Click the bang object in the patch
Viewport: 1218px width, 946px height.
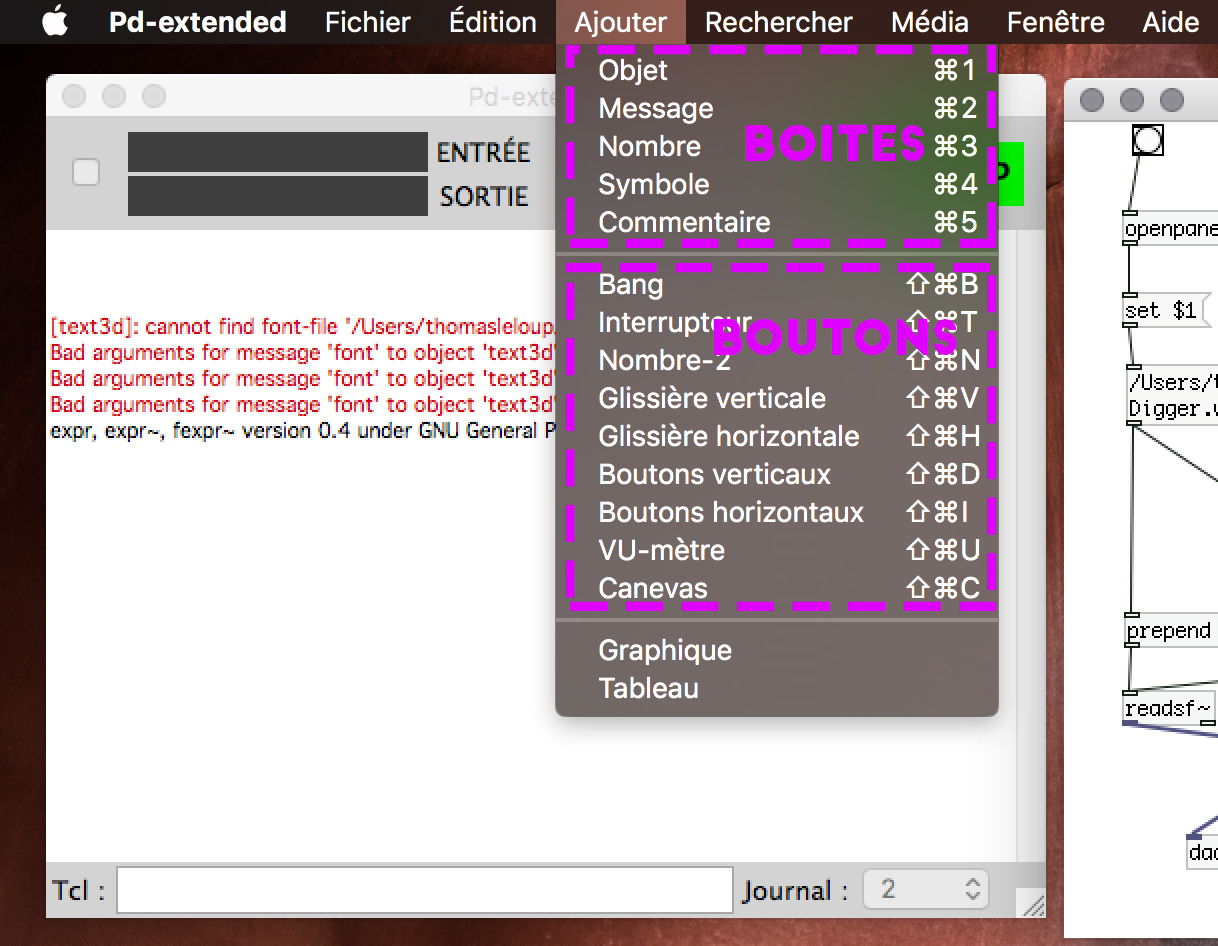pyautogui.click(x=1147, y=141)
